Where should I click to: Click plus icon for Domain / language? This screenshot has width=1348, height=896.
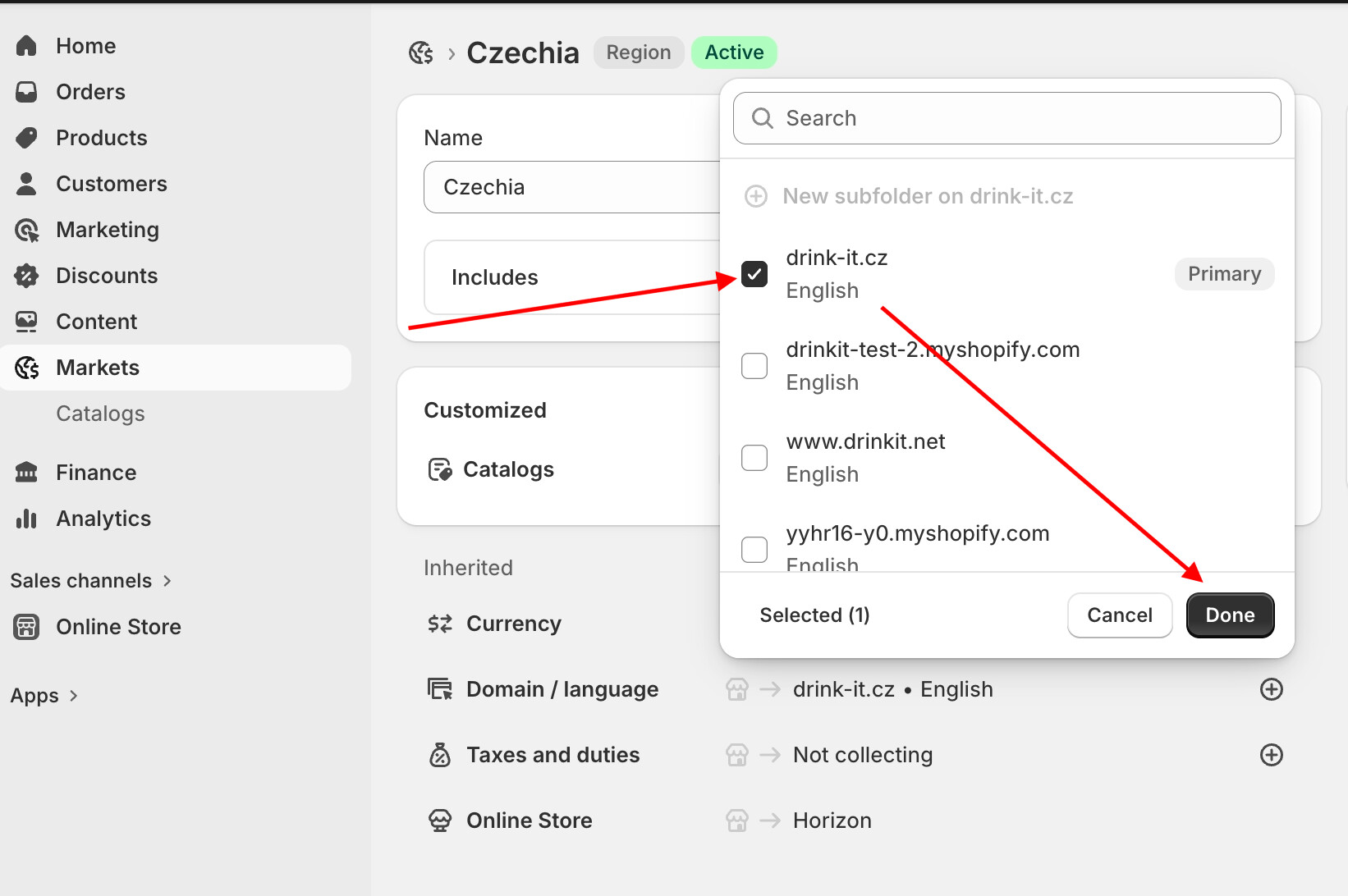[x=1271, y=689]
